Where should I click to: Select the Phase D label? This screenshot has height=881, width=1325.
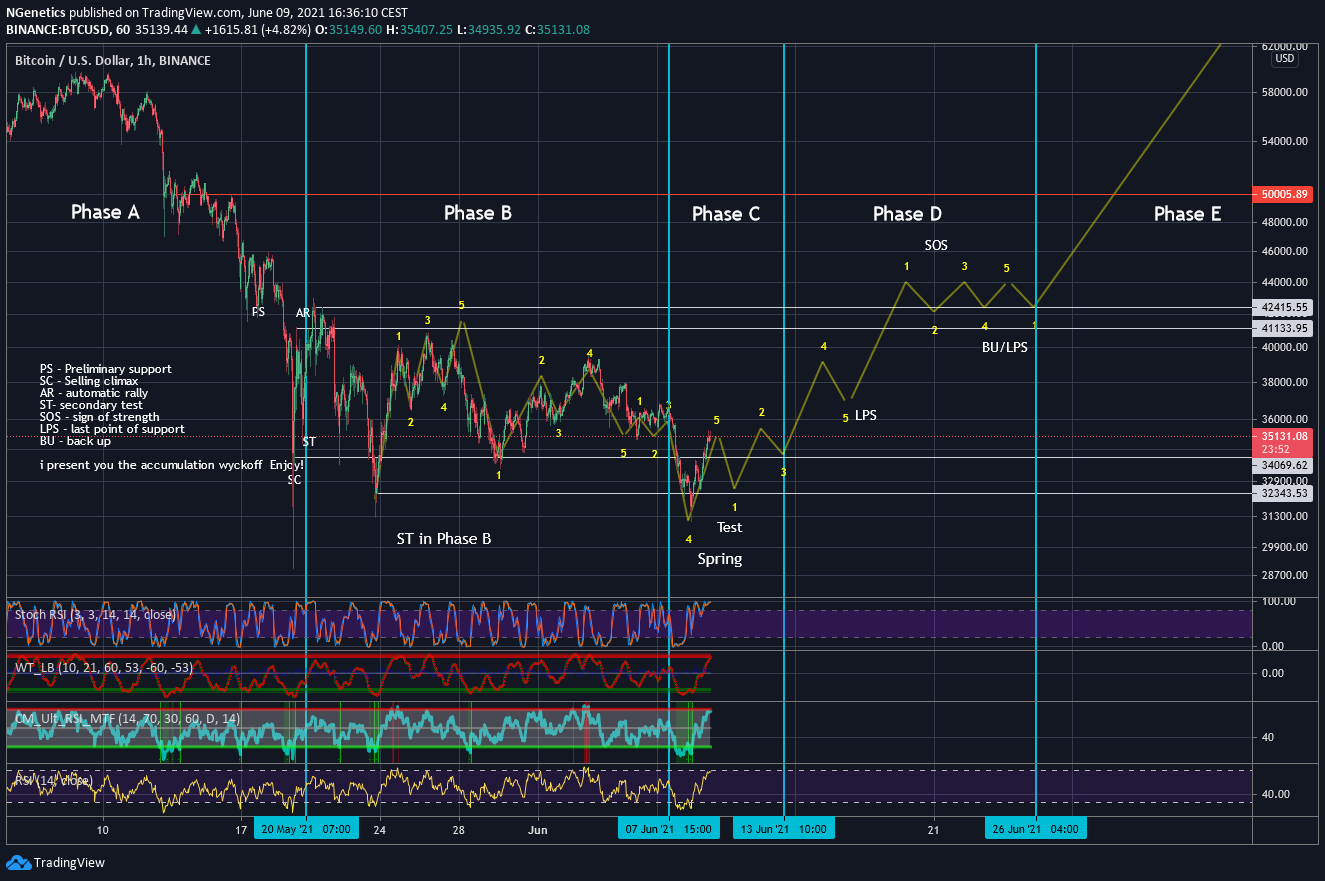[x=907, y=213]
